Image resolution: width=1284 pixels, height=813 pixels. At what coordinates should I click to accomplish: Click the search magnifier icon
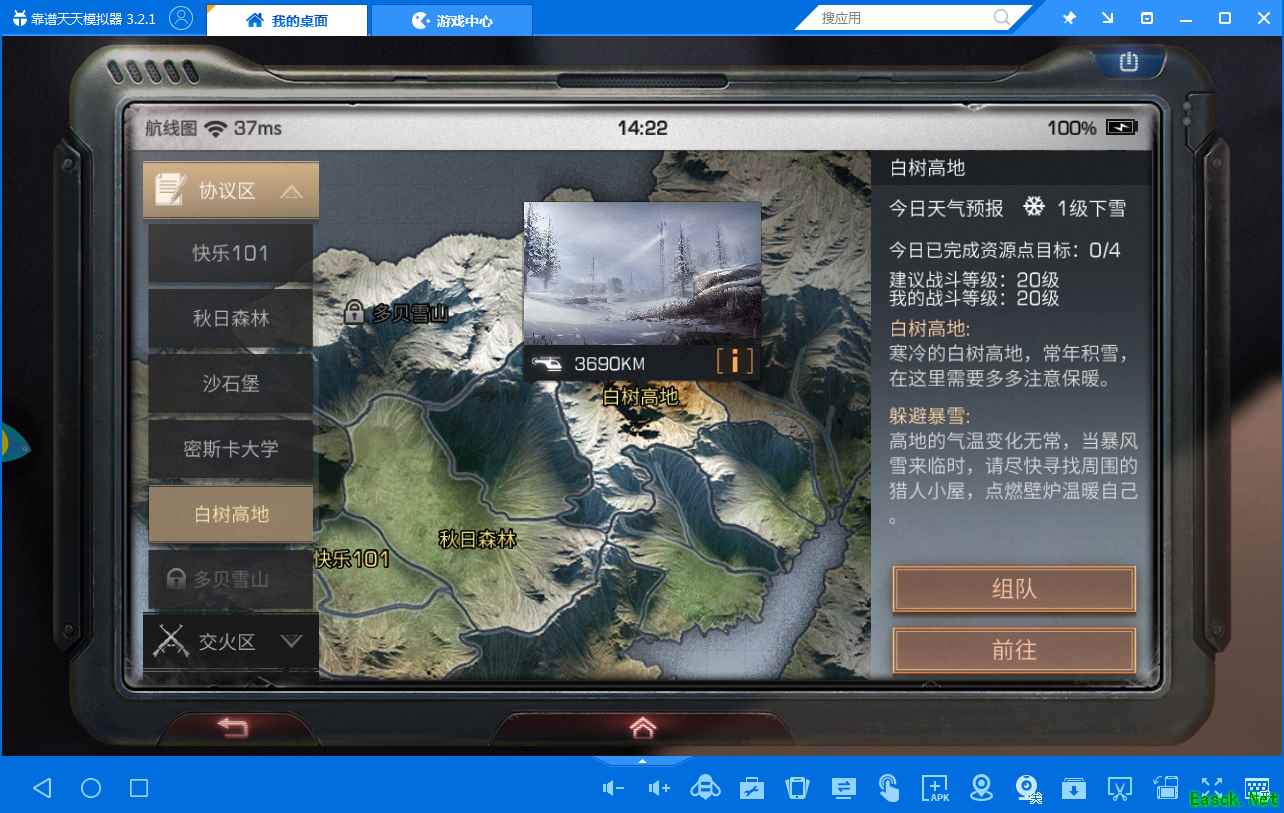[x=1001, y=18]
